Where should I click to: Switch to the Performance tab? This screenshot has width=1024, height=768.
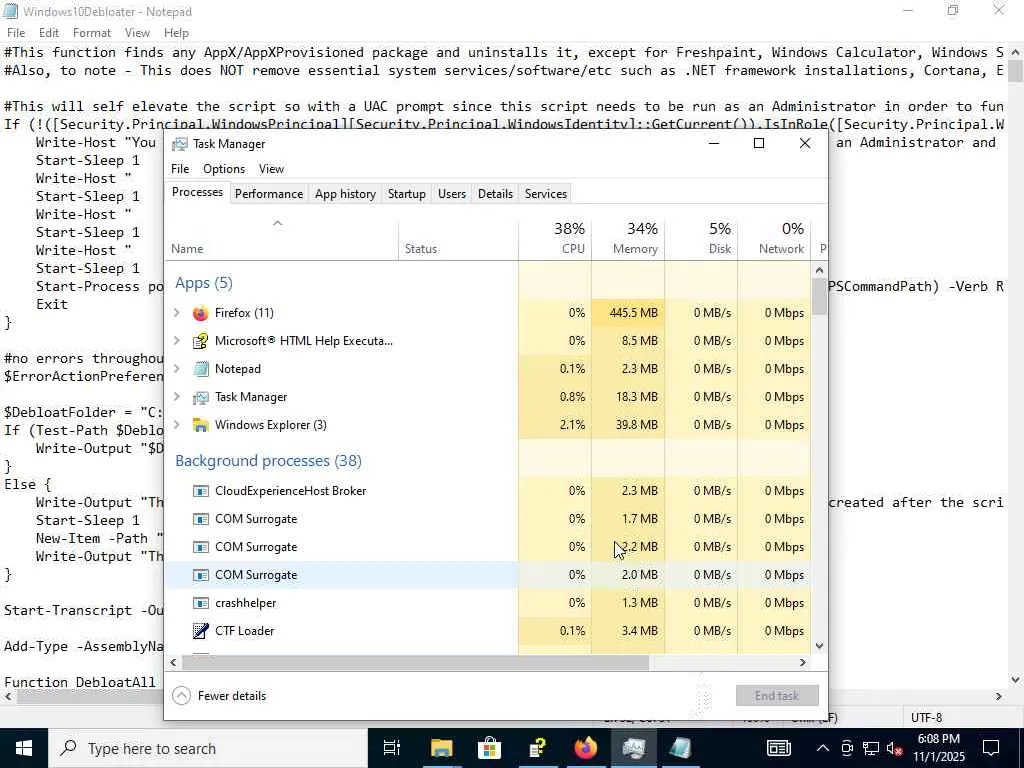[x=269, y=194]
